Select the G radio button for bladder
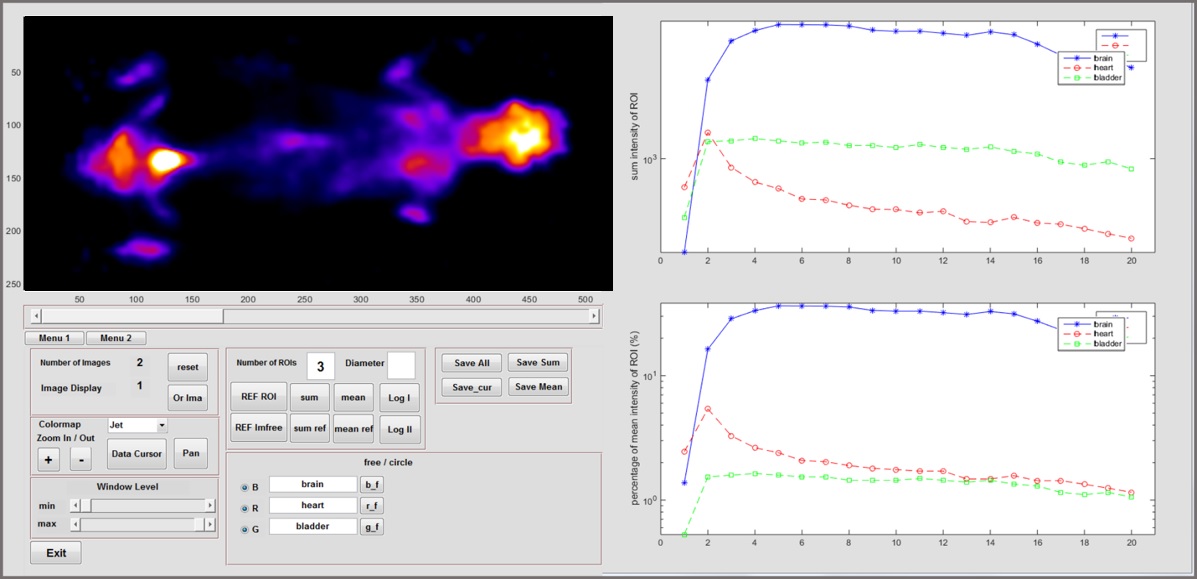Screen dimensions: 1197x579 coord(244,527)
